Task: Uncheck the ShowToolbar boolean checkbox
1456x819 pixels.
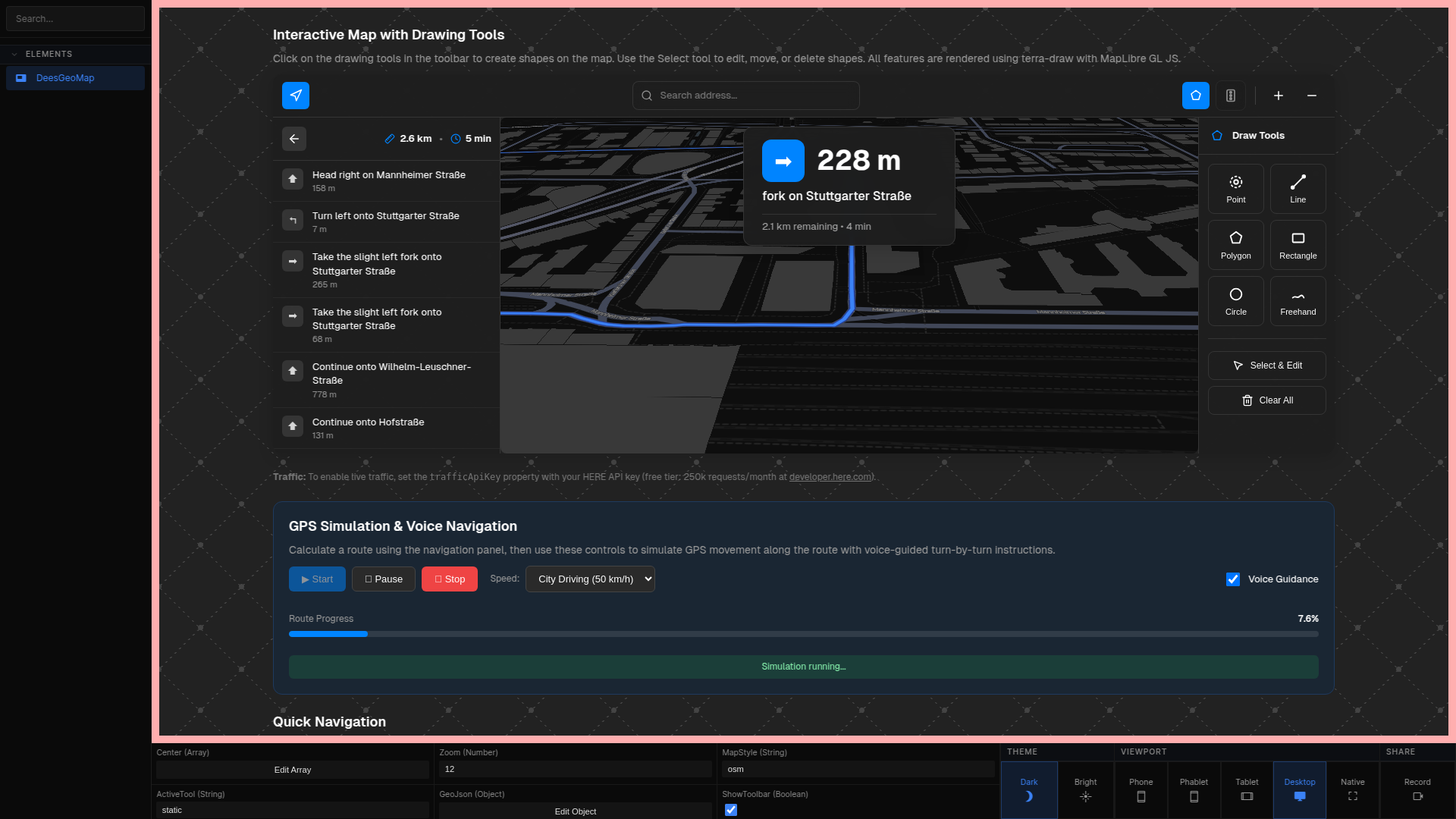Action: coord(731,810)
